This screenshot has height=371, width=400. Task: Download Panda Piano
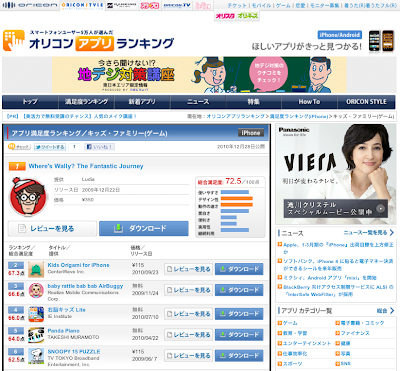239,335
